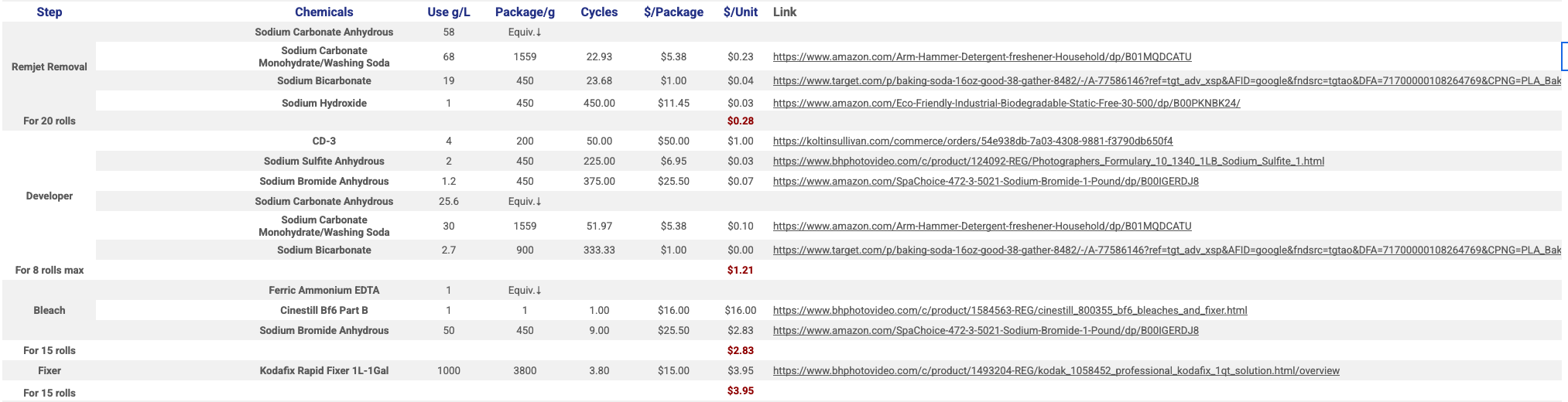The width and height of the screenshot is (1568, 402).
Task: Open the koltinsullivan.com link for CD-3
Action: coord(972,141)
